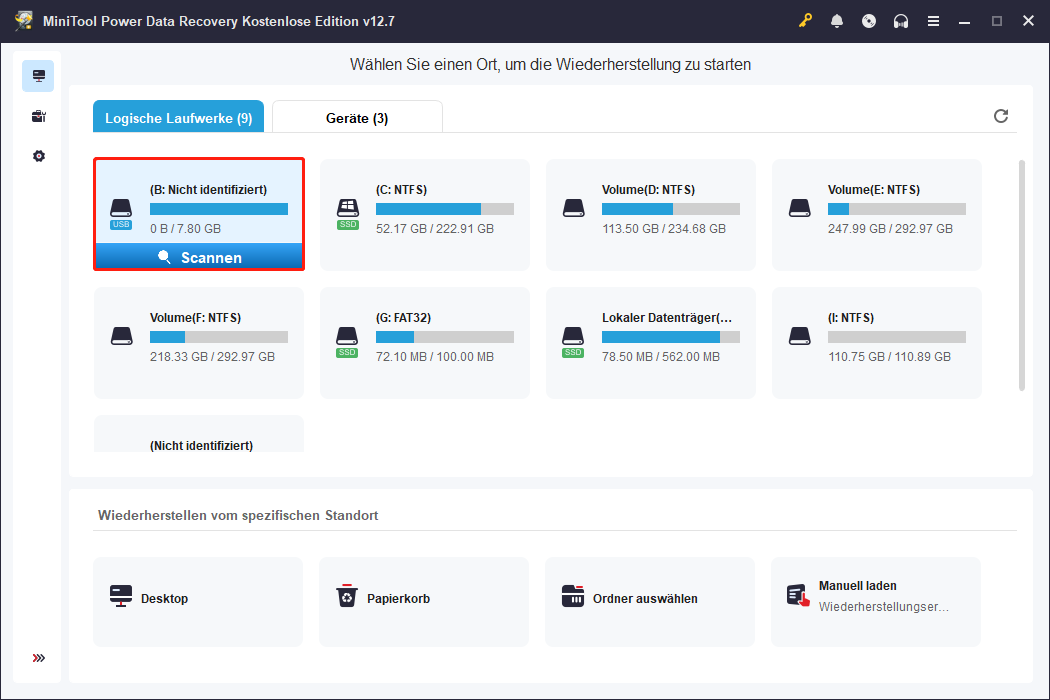The width and height of the screenshot is (1050, 700).
Task: Select the recovery monitor icon in sidebar
Action: [39, 76]
